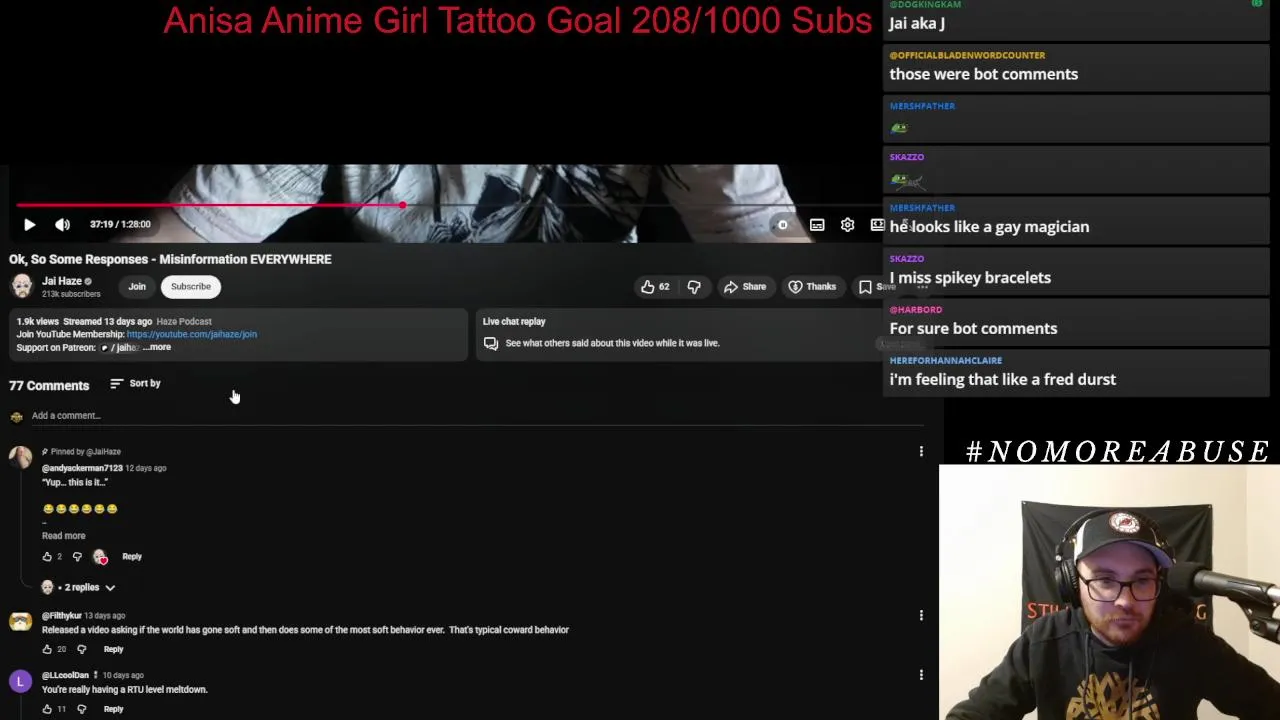Like the @LLcoolDan comment
This screenshot has height=720, width=1280.
(47, 710)
